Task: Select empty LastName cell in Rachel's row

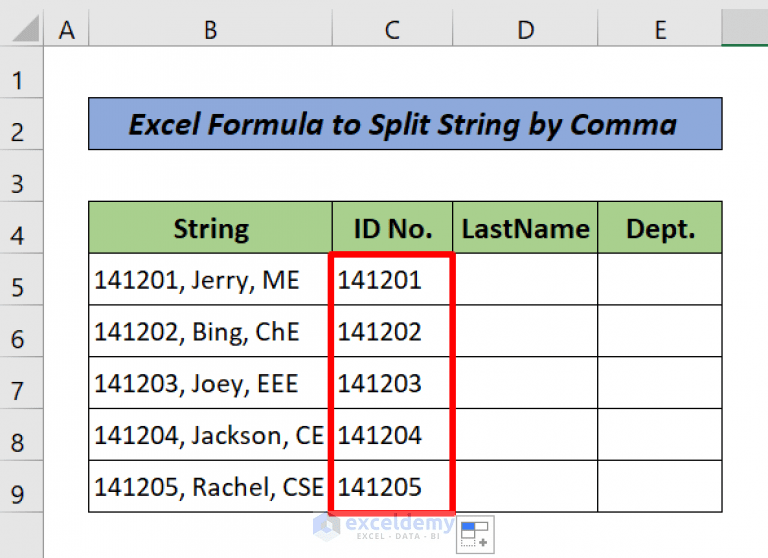Action: pos(525,487)
